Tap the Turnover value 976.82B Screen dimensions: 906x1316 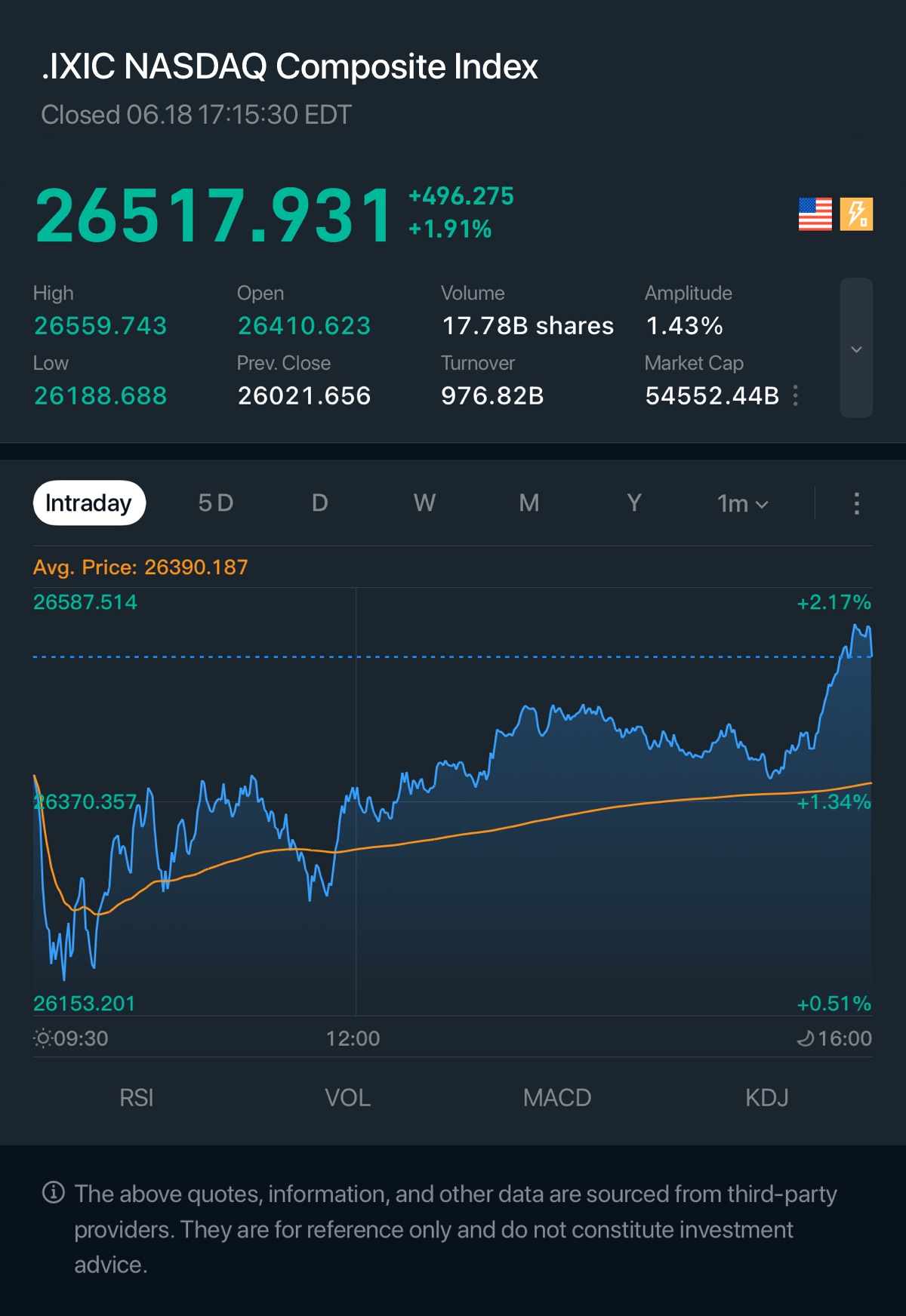click(x=492, y=396)
